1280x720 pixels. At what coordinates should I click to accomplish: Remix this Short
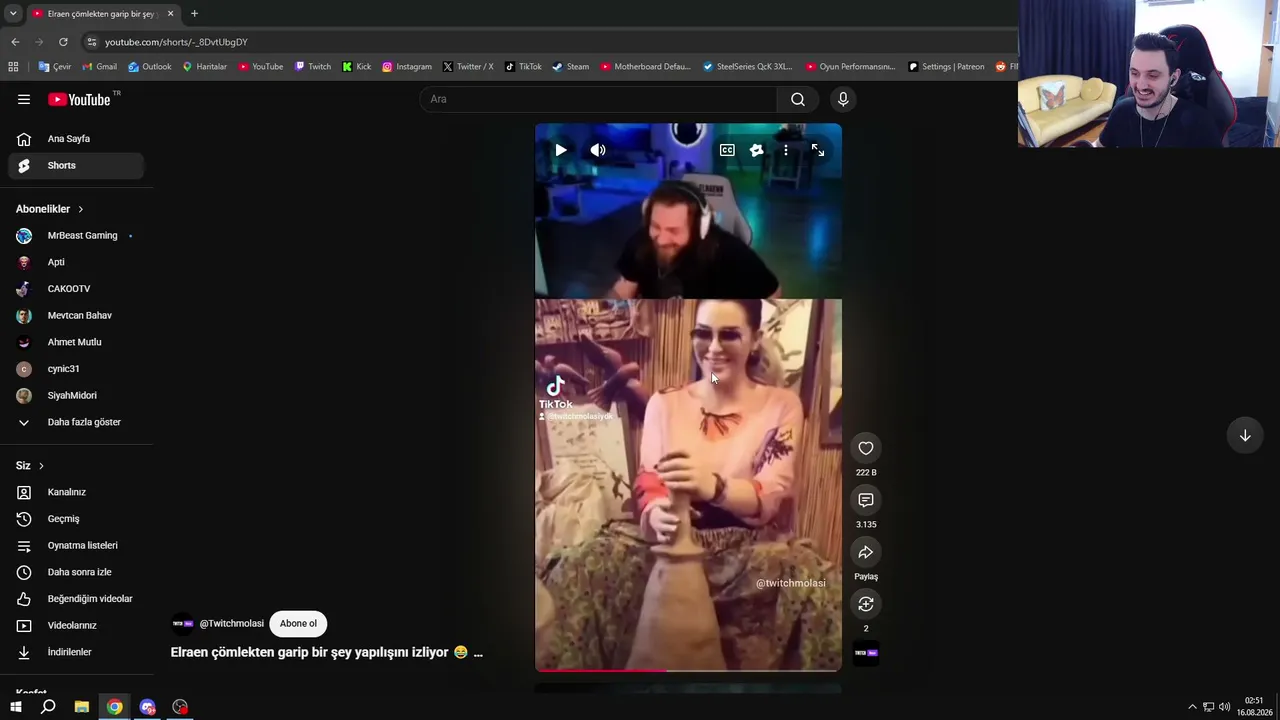point(866,604)
